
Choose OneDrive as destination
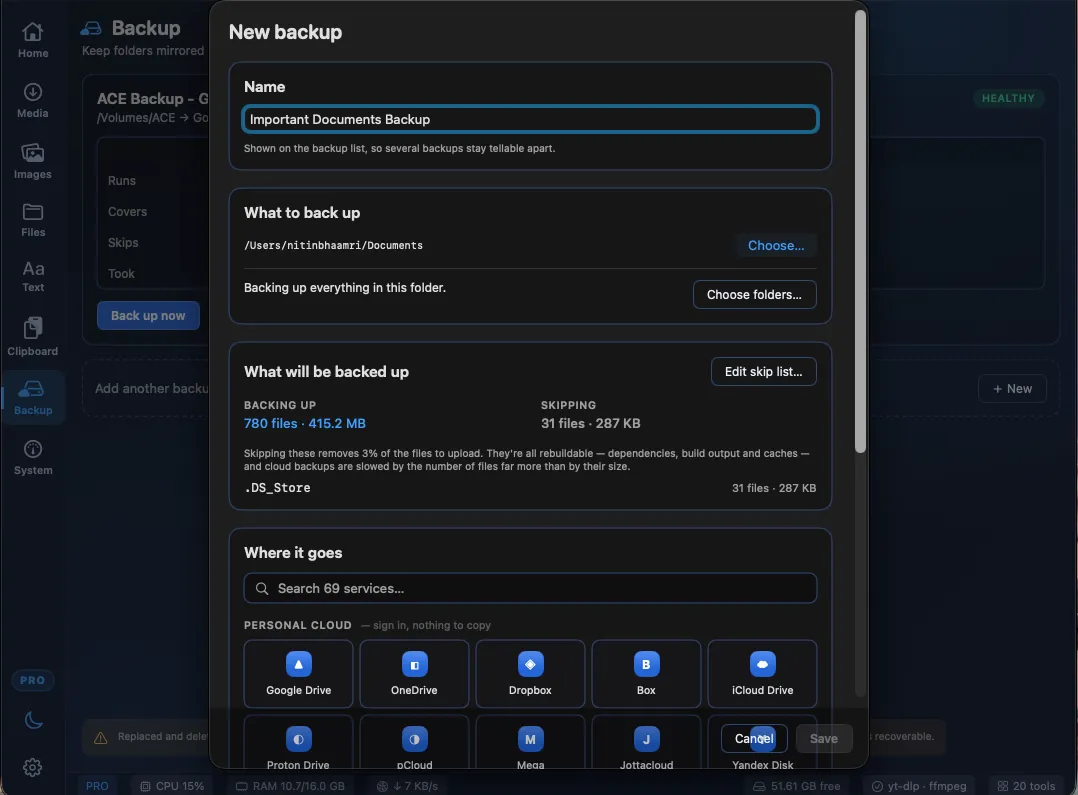[414, 674]
